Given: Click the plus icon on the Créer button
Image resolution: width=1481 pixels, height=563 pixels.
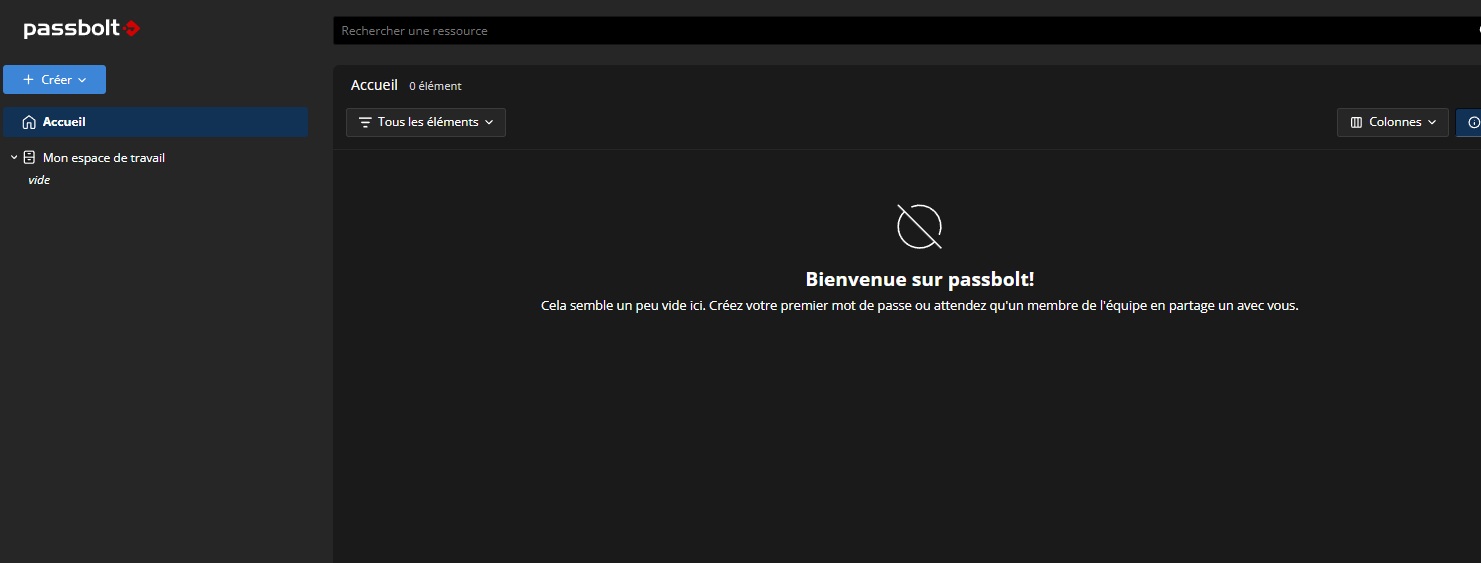Looking at the screenshot, I should point(28,80).
